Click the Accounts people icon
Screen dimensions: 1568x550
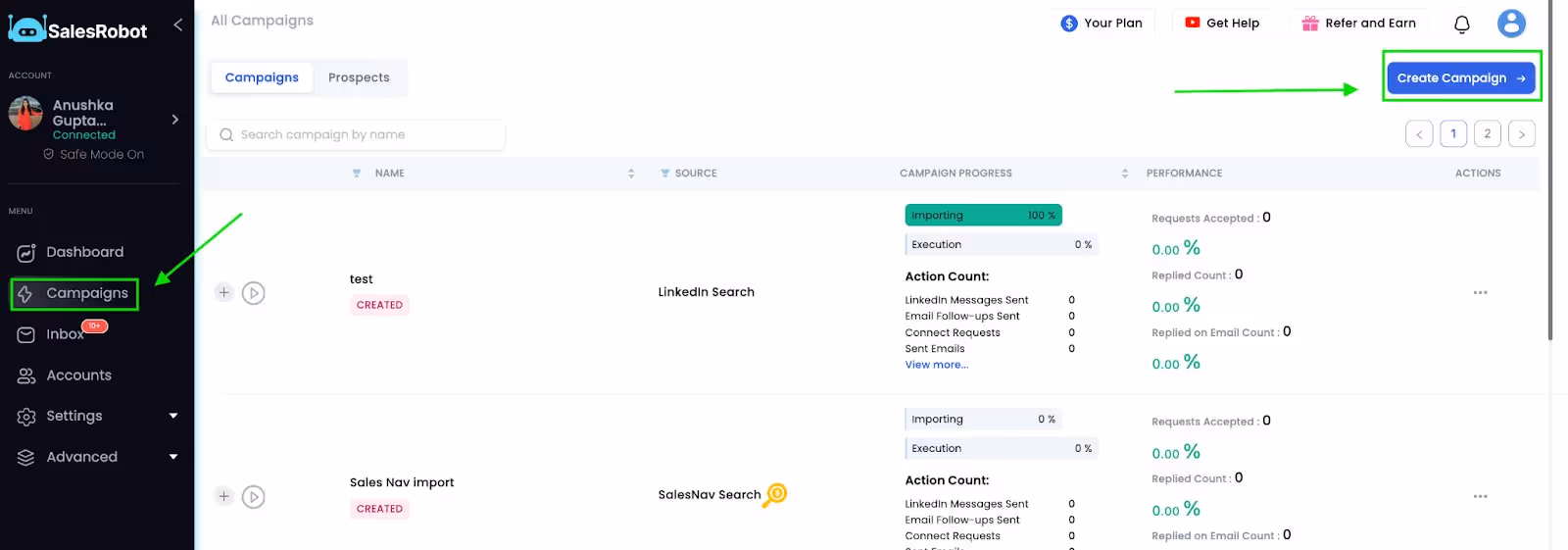click(x=26, y=375)
